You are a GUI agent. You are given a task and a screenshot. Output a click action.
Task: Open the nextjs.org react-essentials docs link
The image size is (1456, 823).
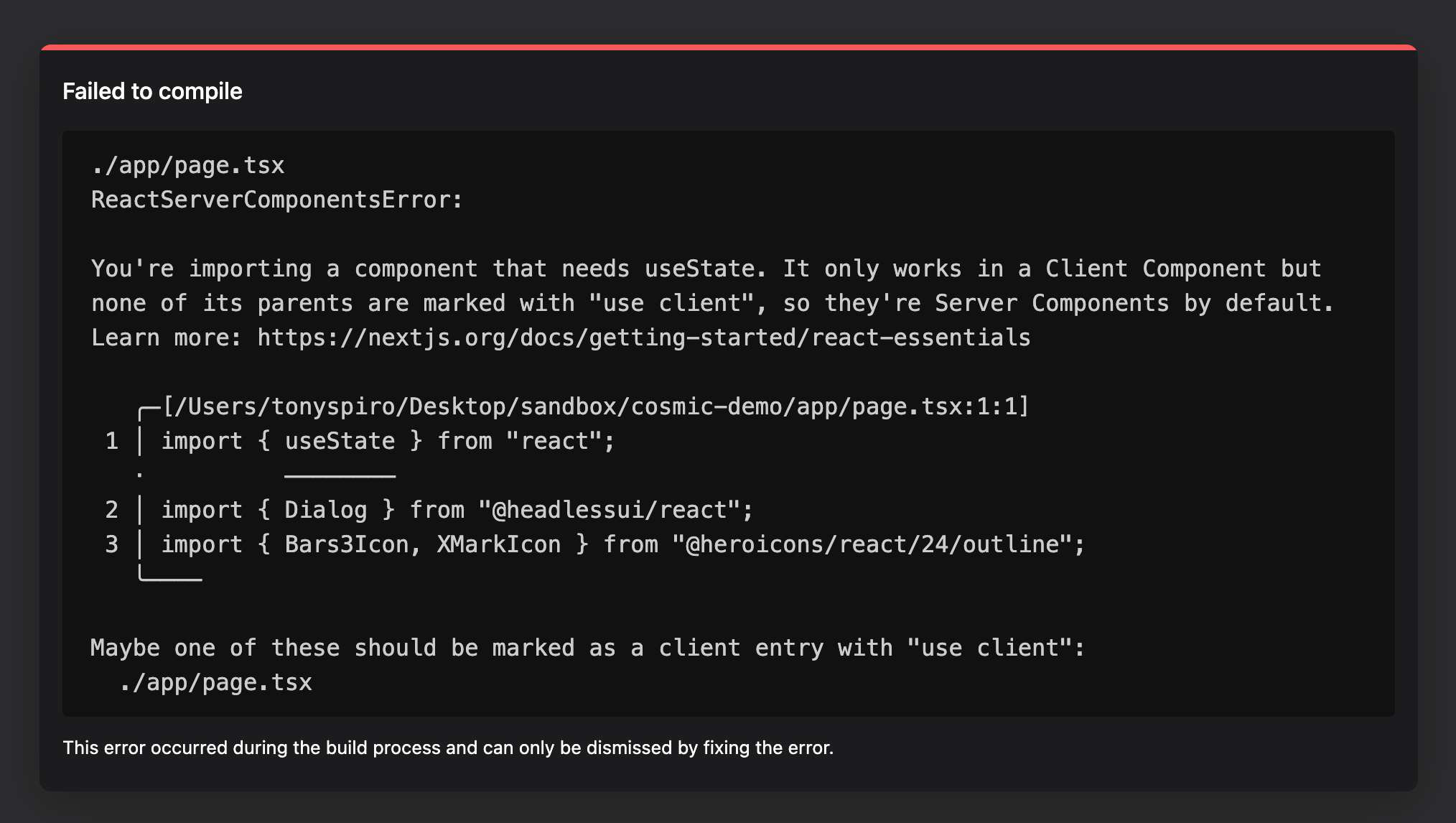644,338
